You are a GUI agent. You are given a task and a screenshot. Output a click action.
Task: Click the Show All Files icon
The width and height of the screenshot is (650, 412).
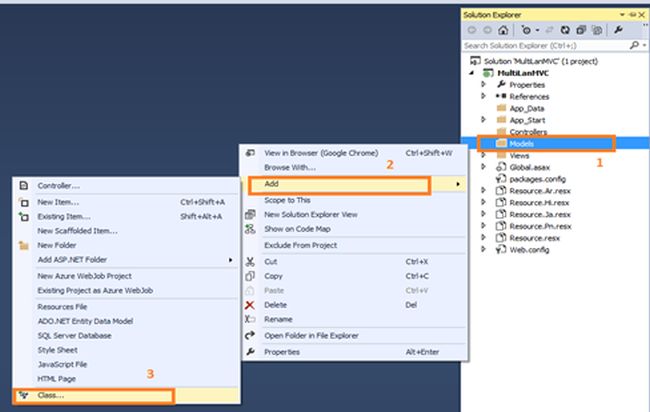click(597, 30)
